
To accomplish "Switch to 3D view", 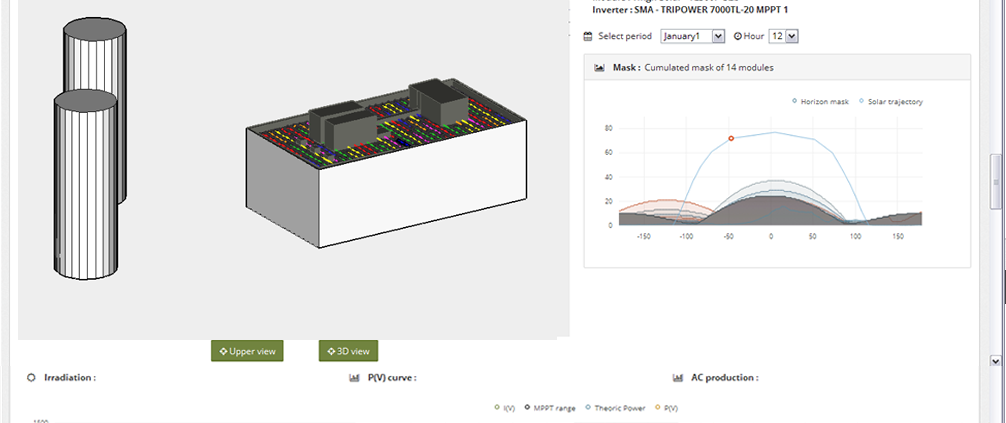I will click(x=348, y=351).
